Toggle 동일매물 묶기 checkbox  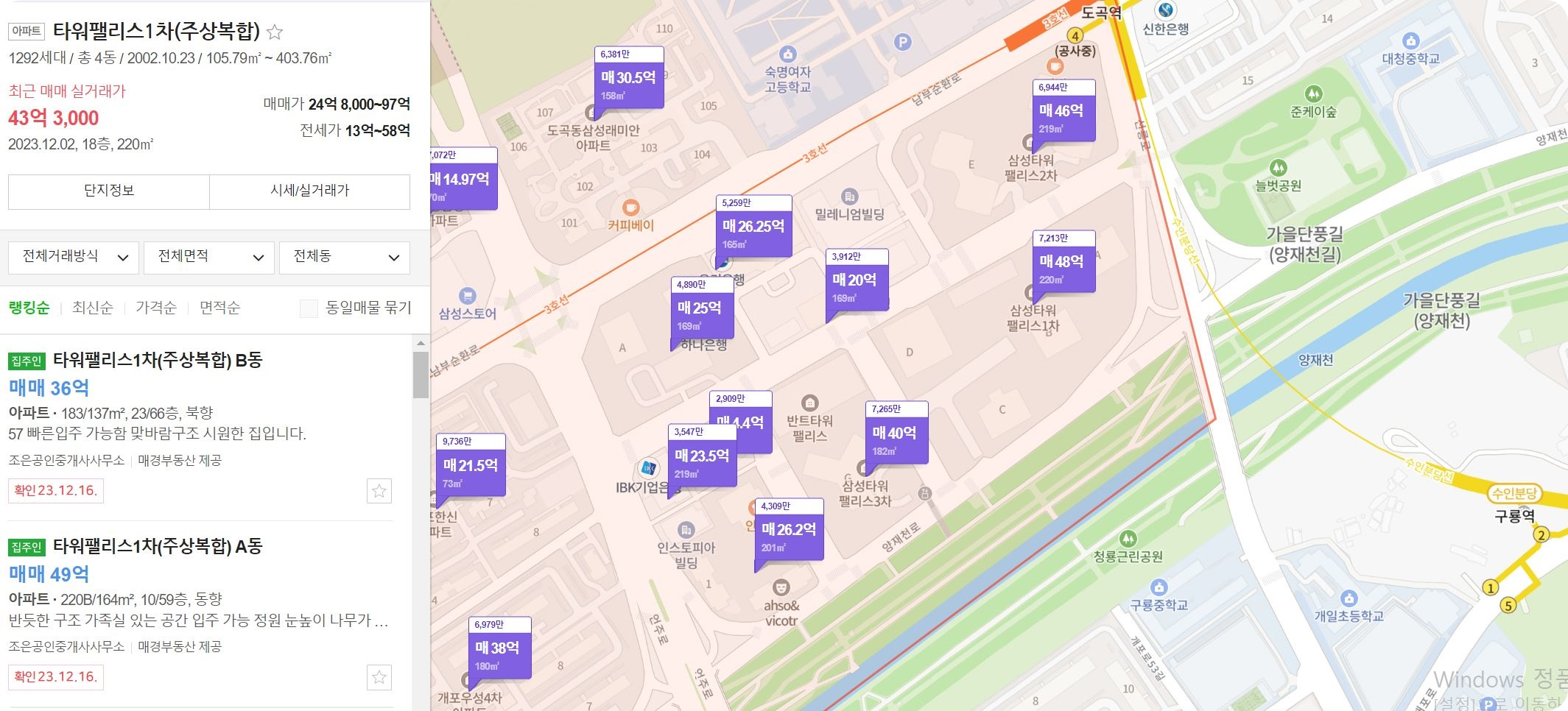pyautogui.click(x=309, y=308)
